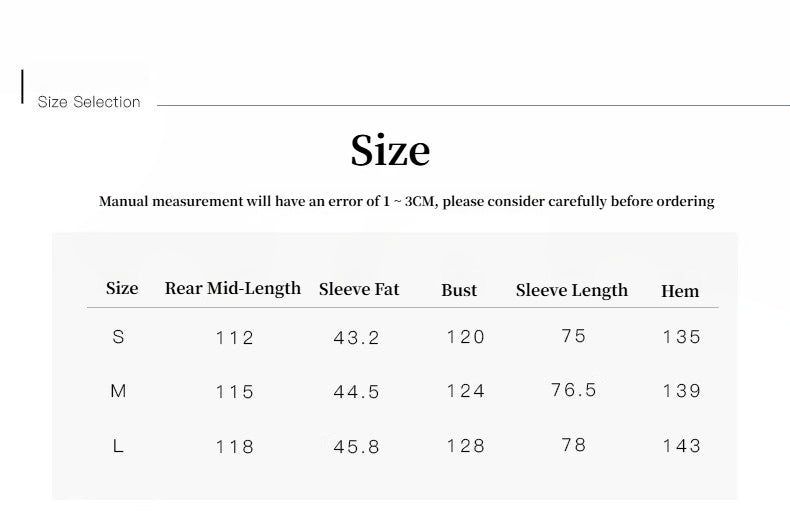The width and height of the screenshot is (790, 523).
Task: Click the 135 hem value
Action: coord(682,337)
